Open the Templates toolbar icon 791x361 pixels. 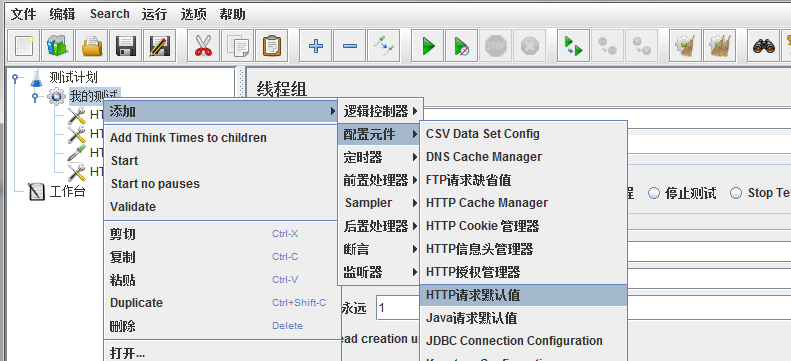(x=58, y=46)
